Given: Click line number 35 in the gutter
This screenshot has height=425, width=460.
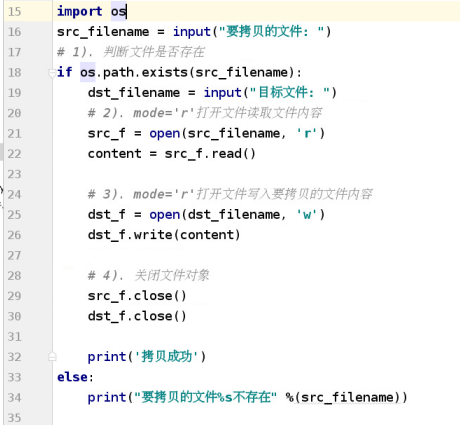Looking at the screenshot, I should (x=14, y=418).
